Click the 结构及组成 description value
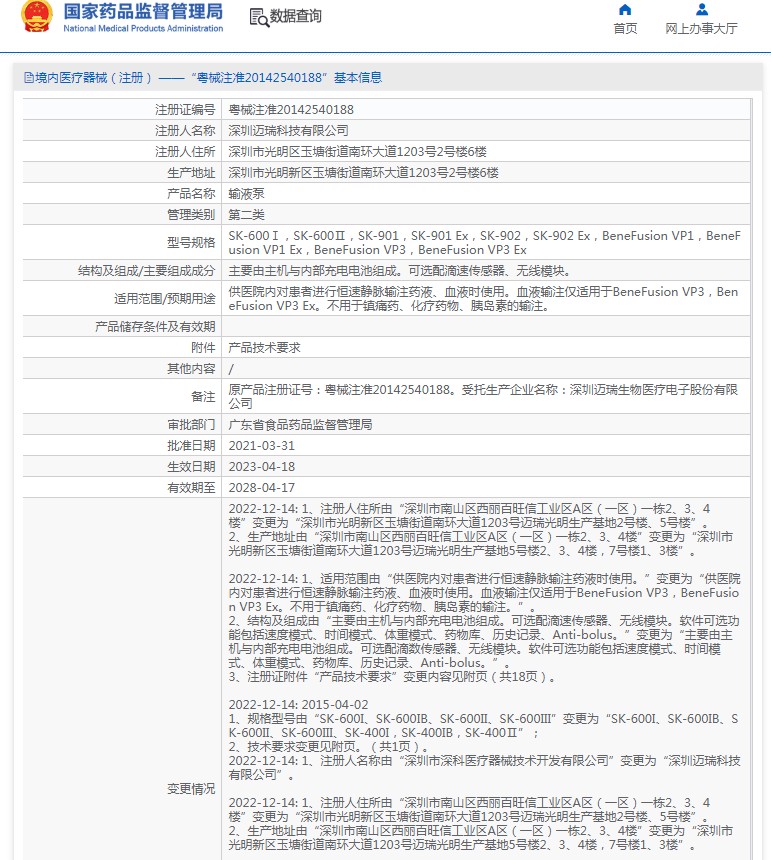 pyautogui.click(x=401, y=271)
